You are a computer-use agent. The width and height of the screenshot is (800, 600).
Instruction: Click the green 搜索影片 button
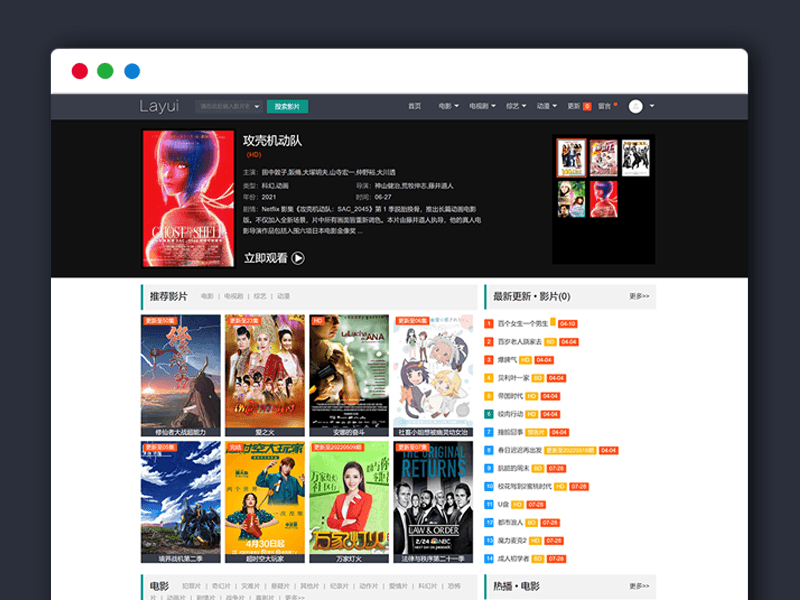click(x=287, y=107)
